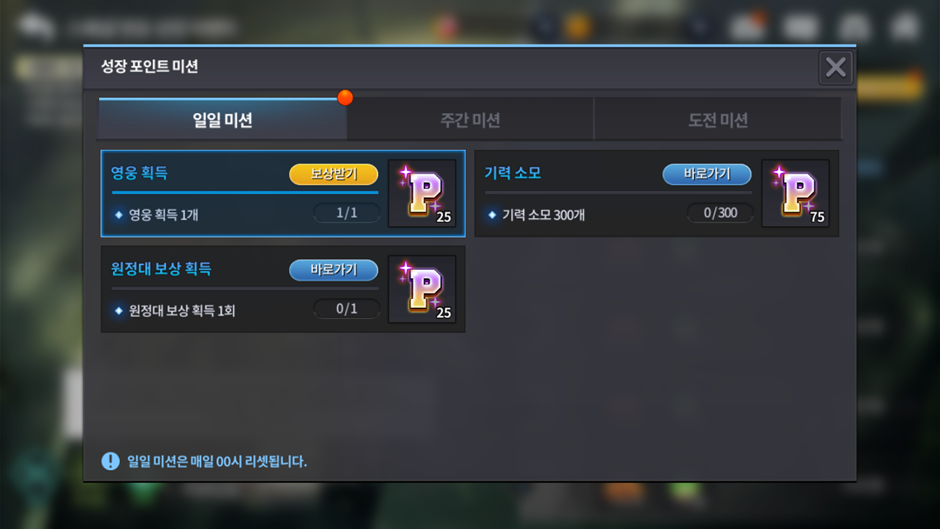940x529 pixels.
Task: Click the diamond bullet next to 기력 소모 300개
Action: [492, 215]
